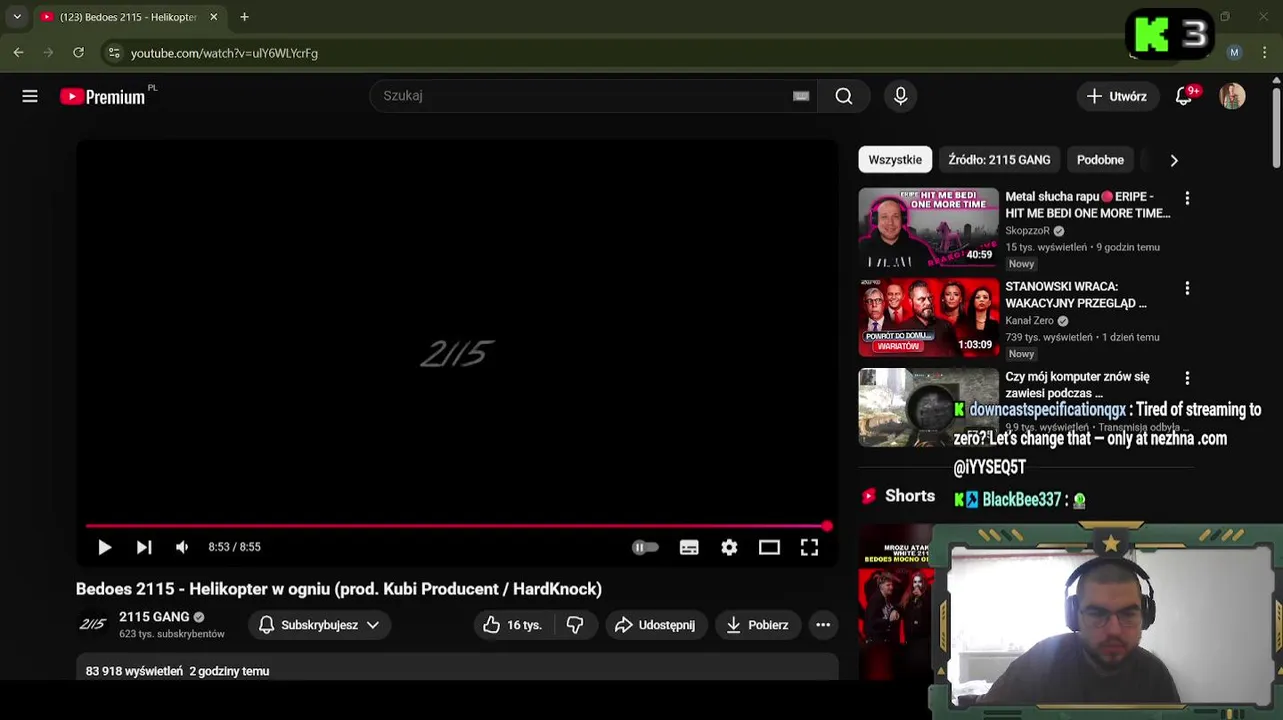
Task: Click the video title Bedoes 2115 - Helikopter w ogniu
Action: (339, 589)
